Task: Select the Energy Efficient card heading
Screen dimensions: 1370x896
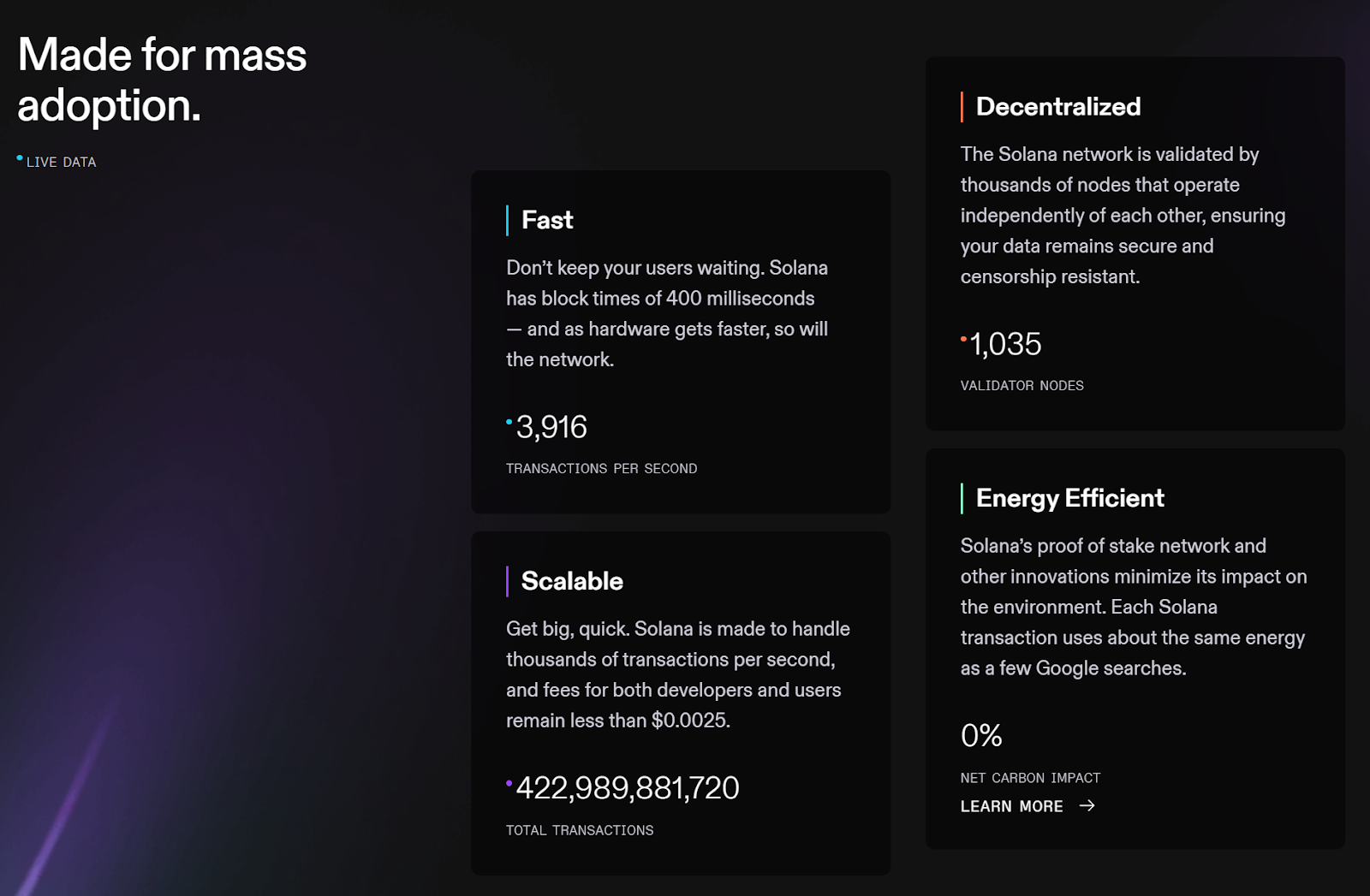Action: click(x=1070, y=498)
